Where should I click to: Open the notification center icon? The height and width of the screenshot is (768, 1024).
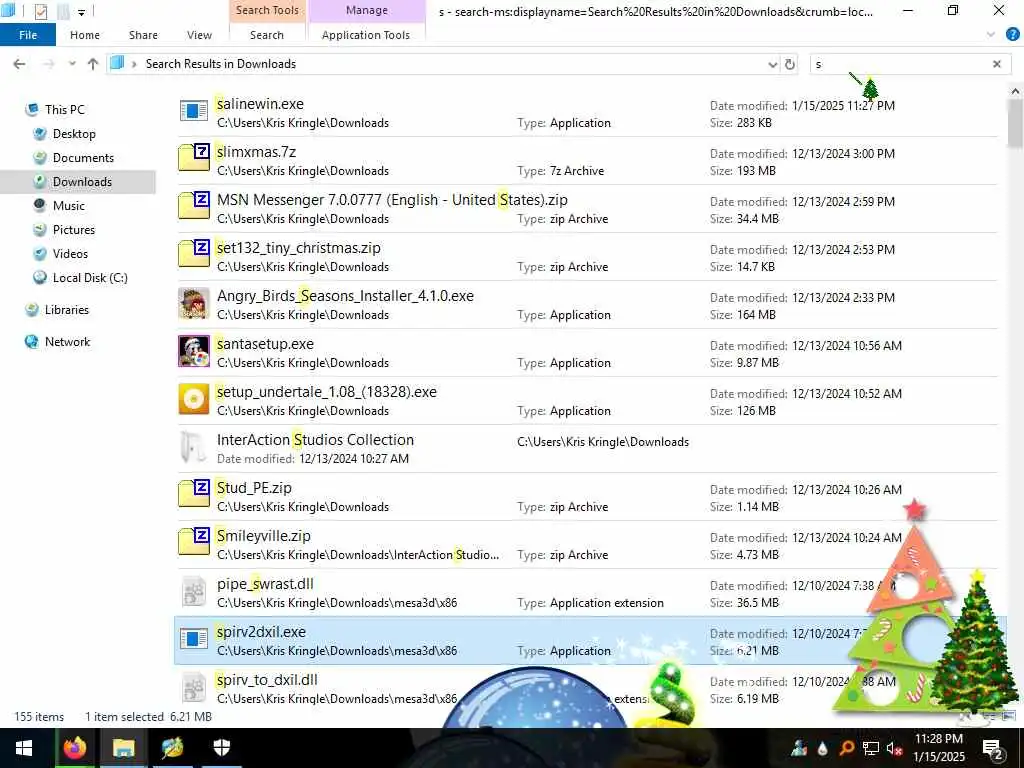click(993, 748)
